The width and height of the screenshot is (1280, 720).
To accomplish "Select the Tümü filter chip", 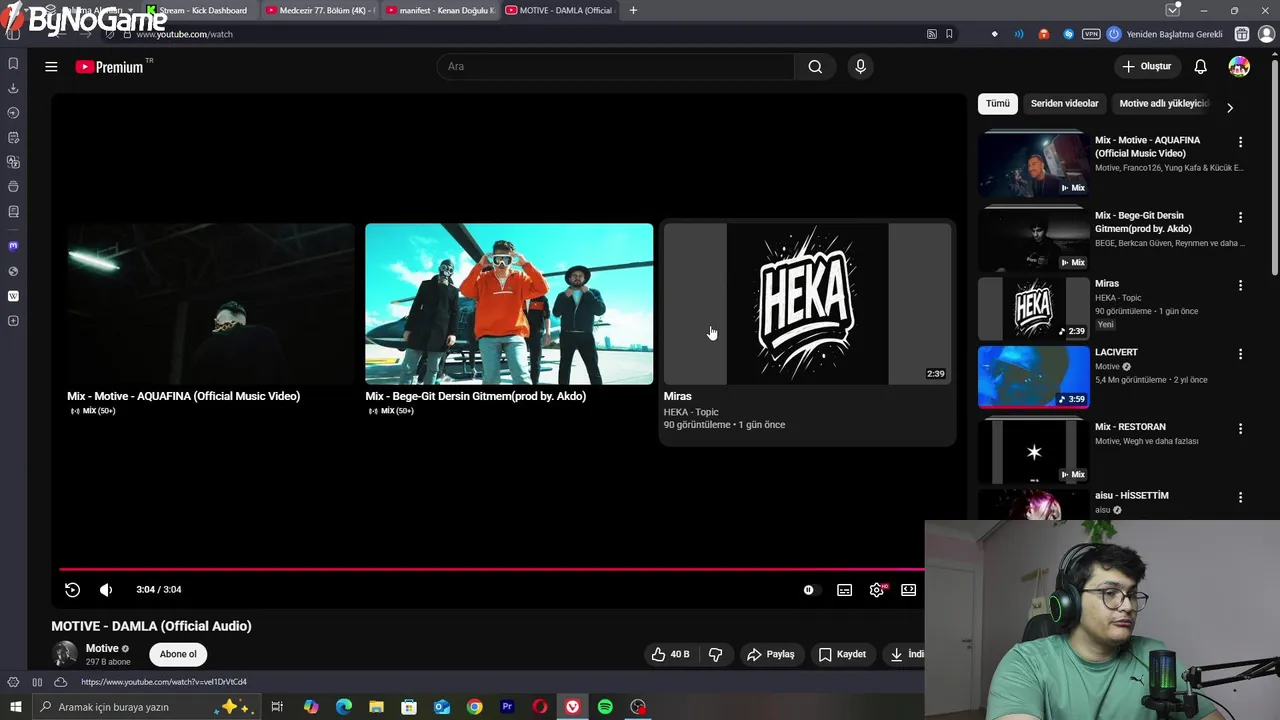I will pyautogui.click(x=998, y=104).
